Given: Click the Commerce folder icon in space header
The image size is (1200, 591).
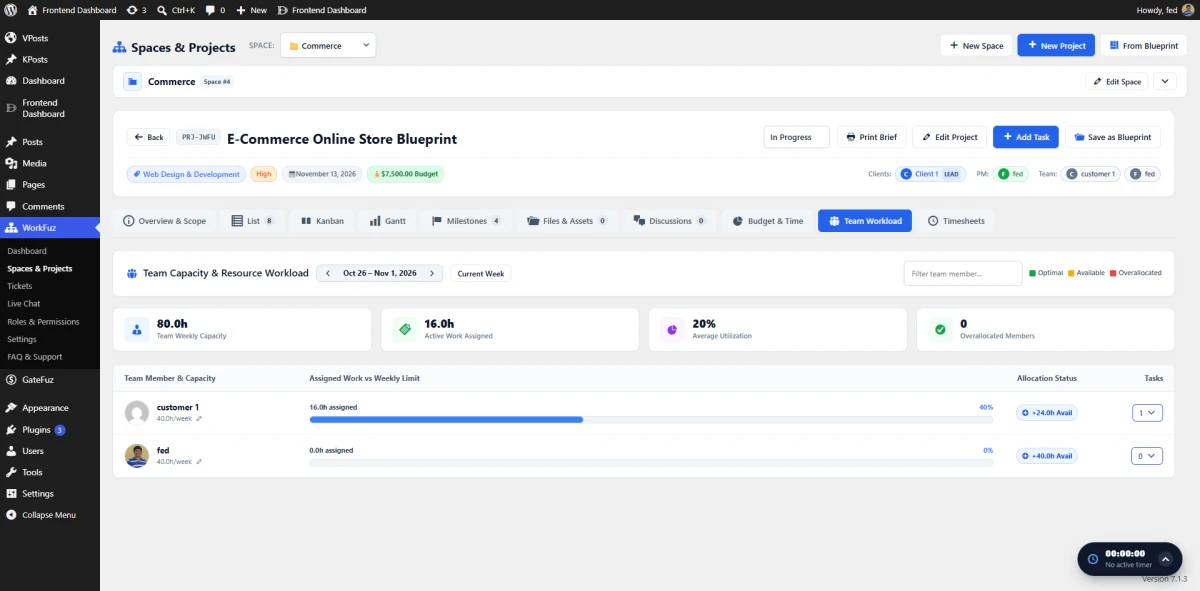Looking at the screenshot, I should pyautogui.click(x=132, y=82).
